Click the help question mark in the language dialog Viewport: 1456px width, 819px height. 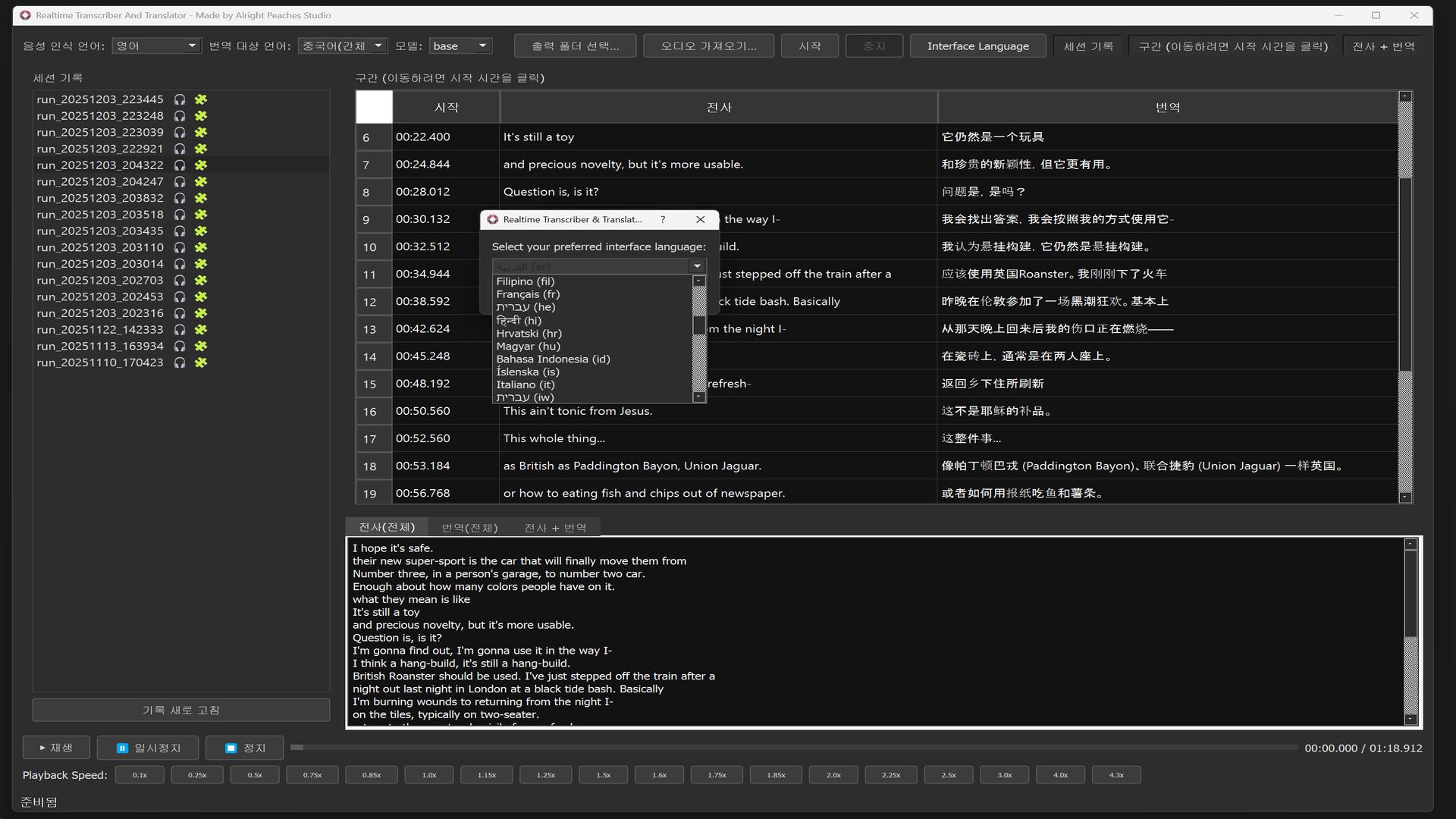[x=663, y=219]
